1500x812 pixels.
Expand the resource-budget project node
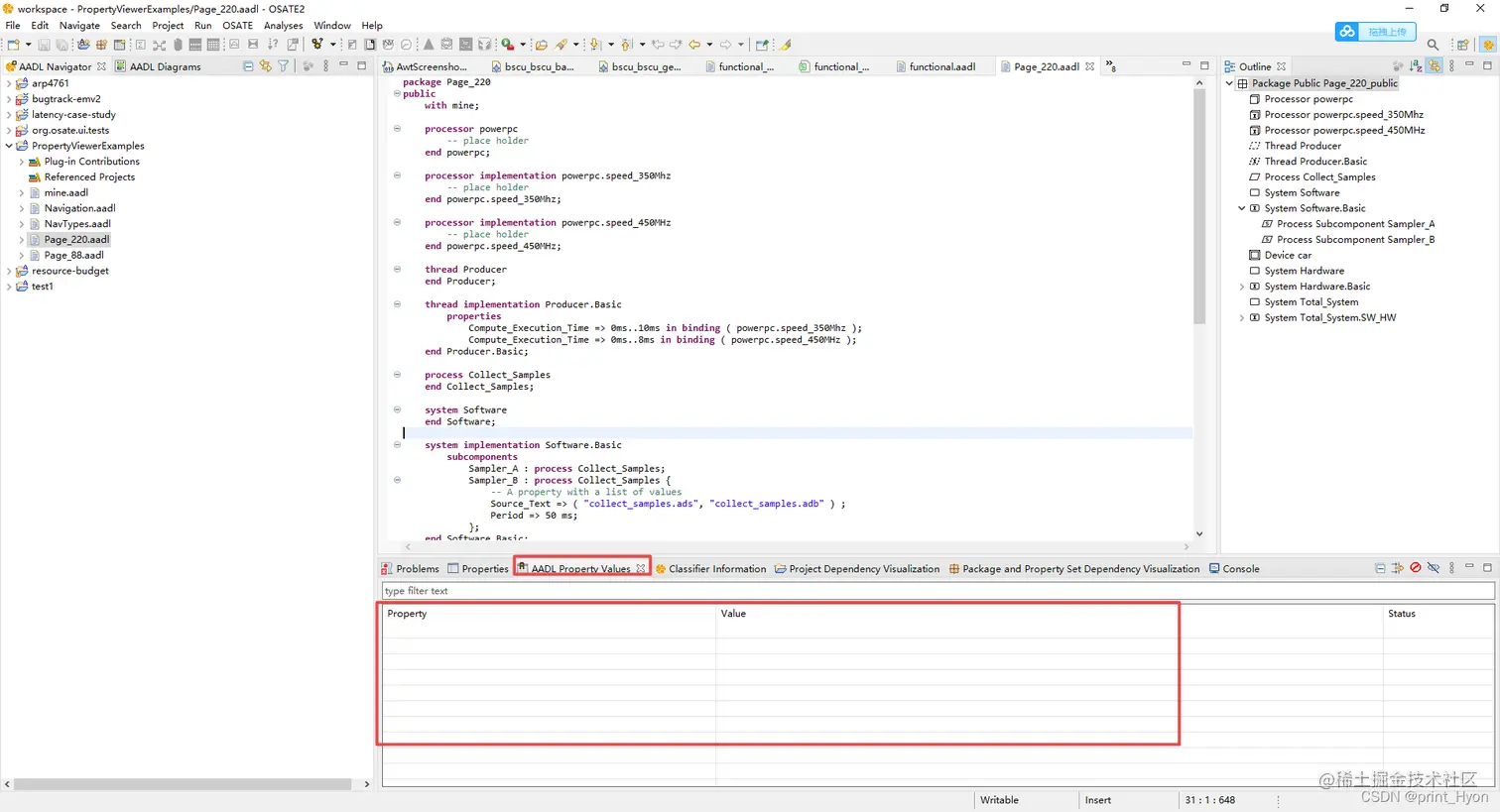coord(9,271)
